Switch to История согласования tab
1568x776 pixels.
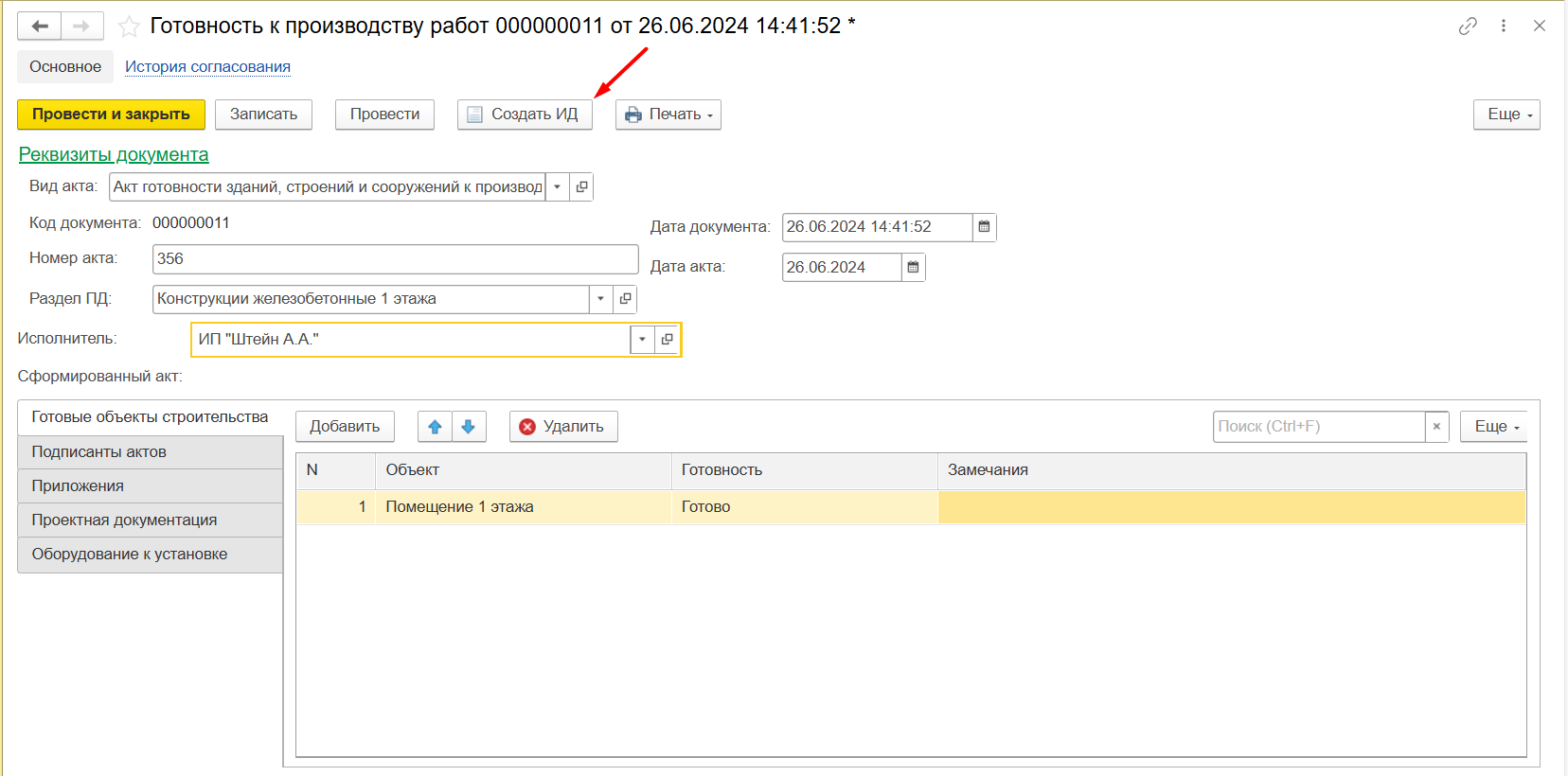(x=207, y=67)
